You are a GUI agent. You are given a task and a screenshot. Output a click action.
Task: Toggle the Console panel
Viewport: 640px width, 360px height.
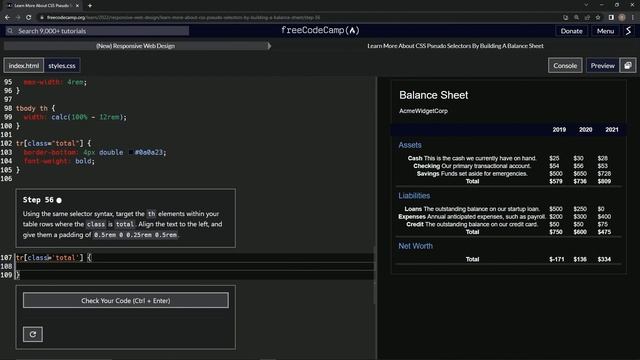(x=565, y=65)
